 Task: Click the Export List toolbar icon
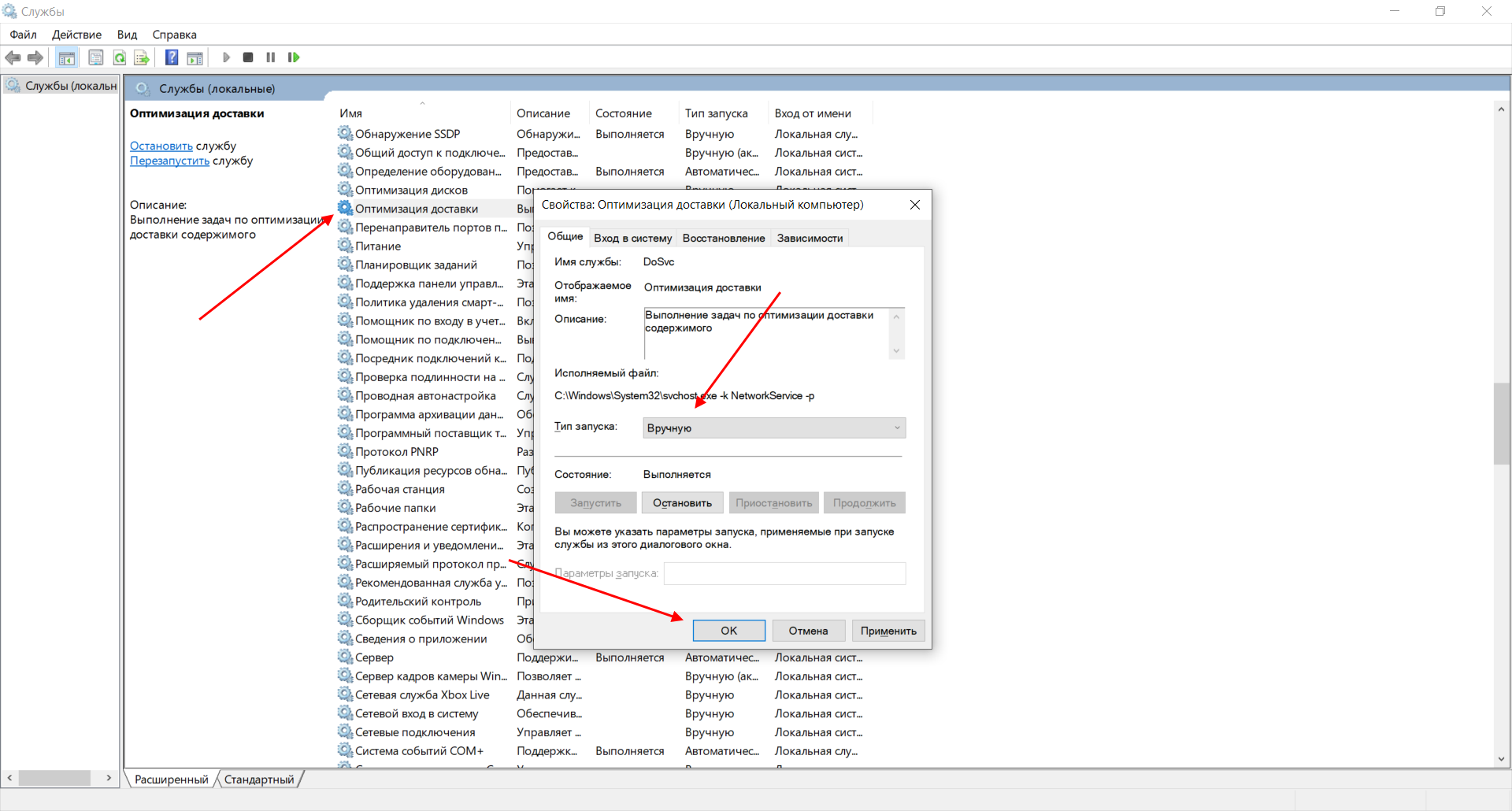pyautogui.click(x=142, y=57)
